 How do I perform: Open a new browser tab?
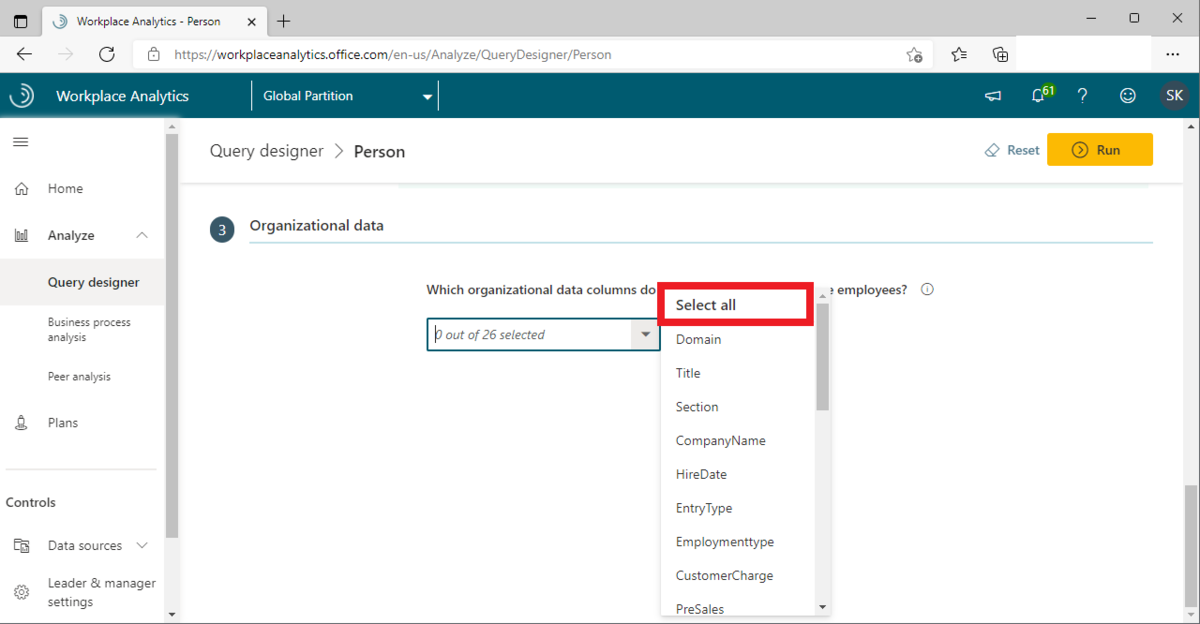coord(284,20)
